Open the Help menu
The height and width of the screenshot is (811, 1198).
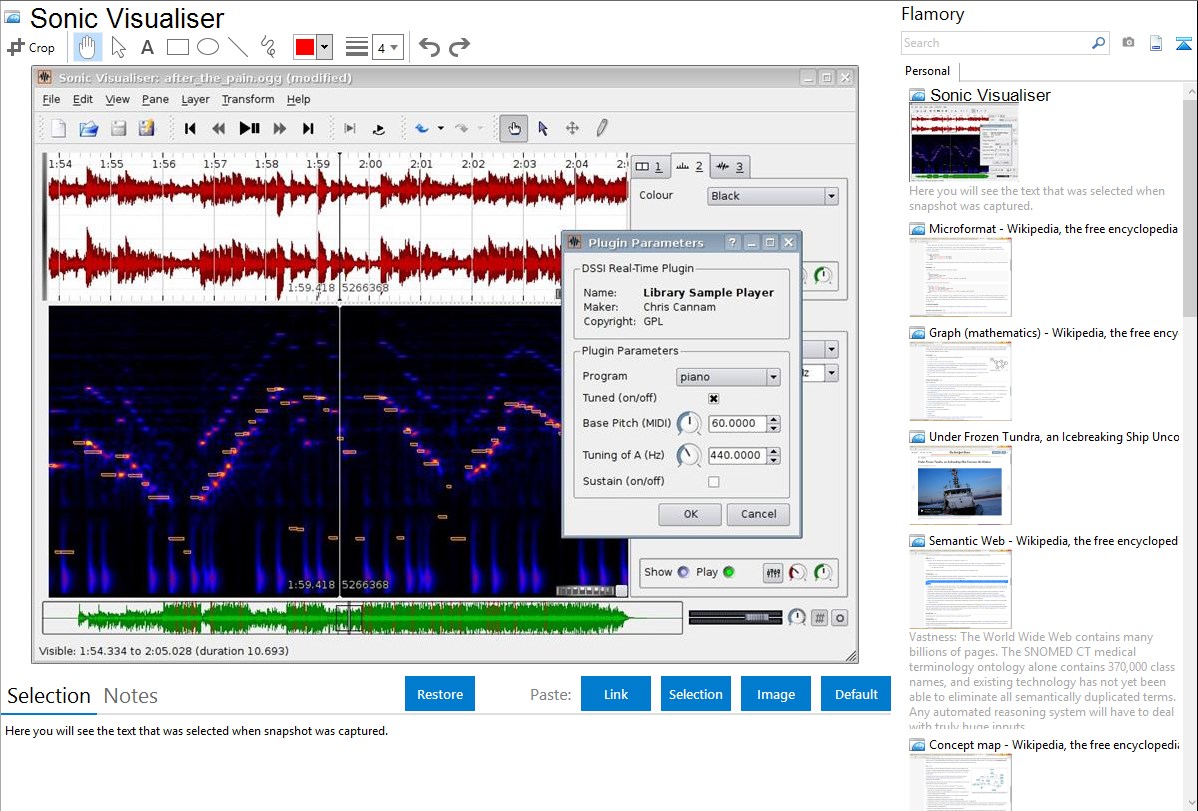click(x=299, y=99)
